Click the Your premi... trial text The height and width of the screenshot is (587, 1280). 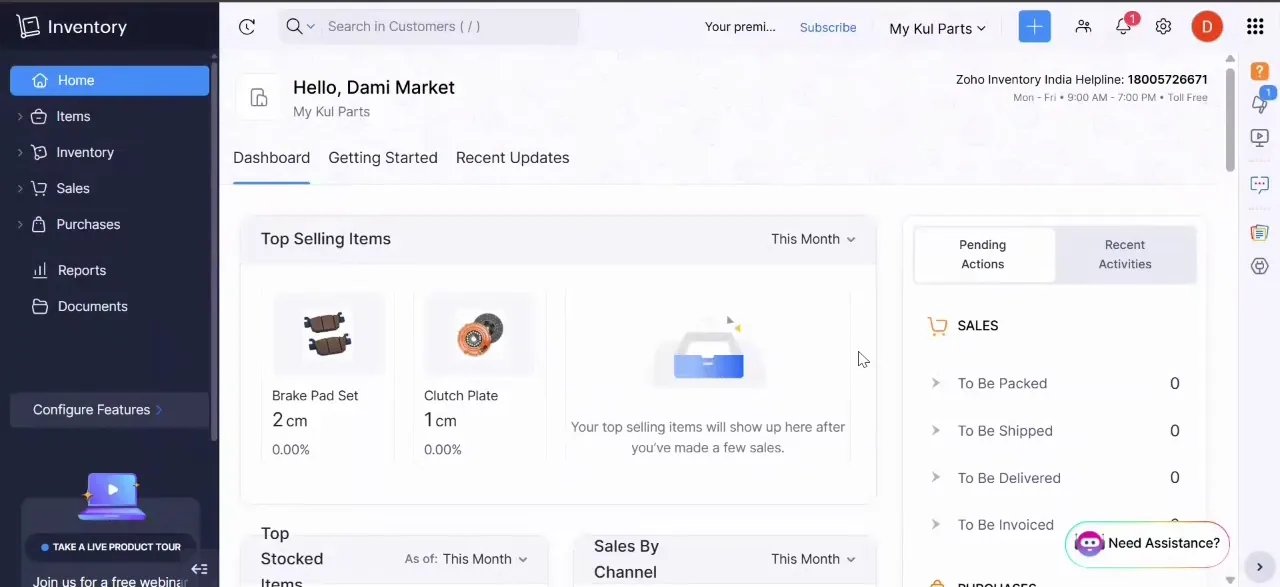(x=740, y=27)
